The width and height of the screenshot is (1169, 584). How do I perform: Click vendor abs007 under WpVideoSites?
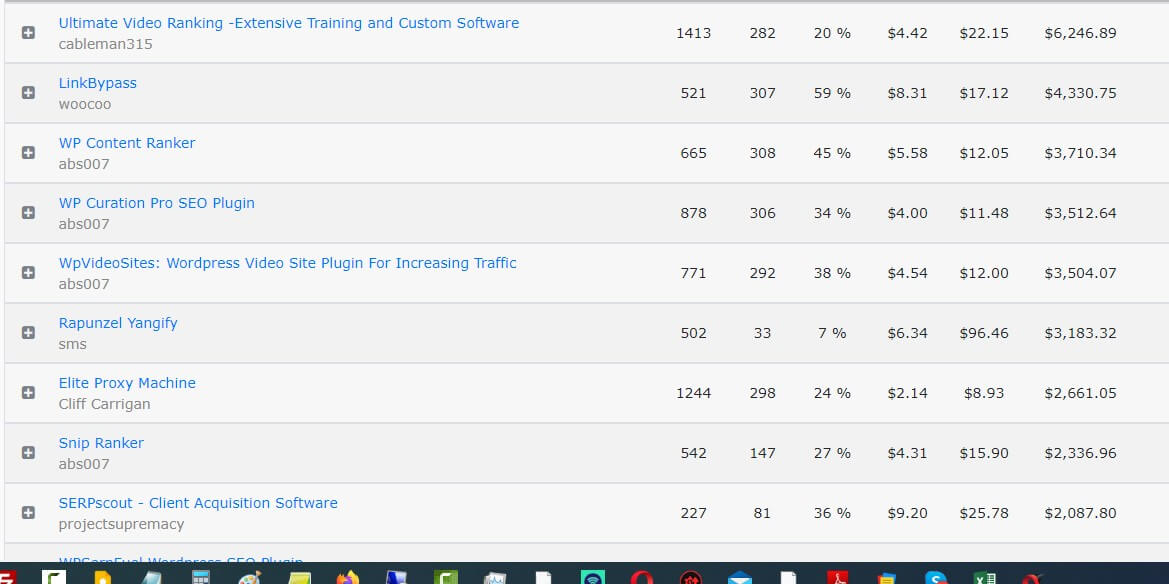(84, 284)
